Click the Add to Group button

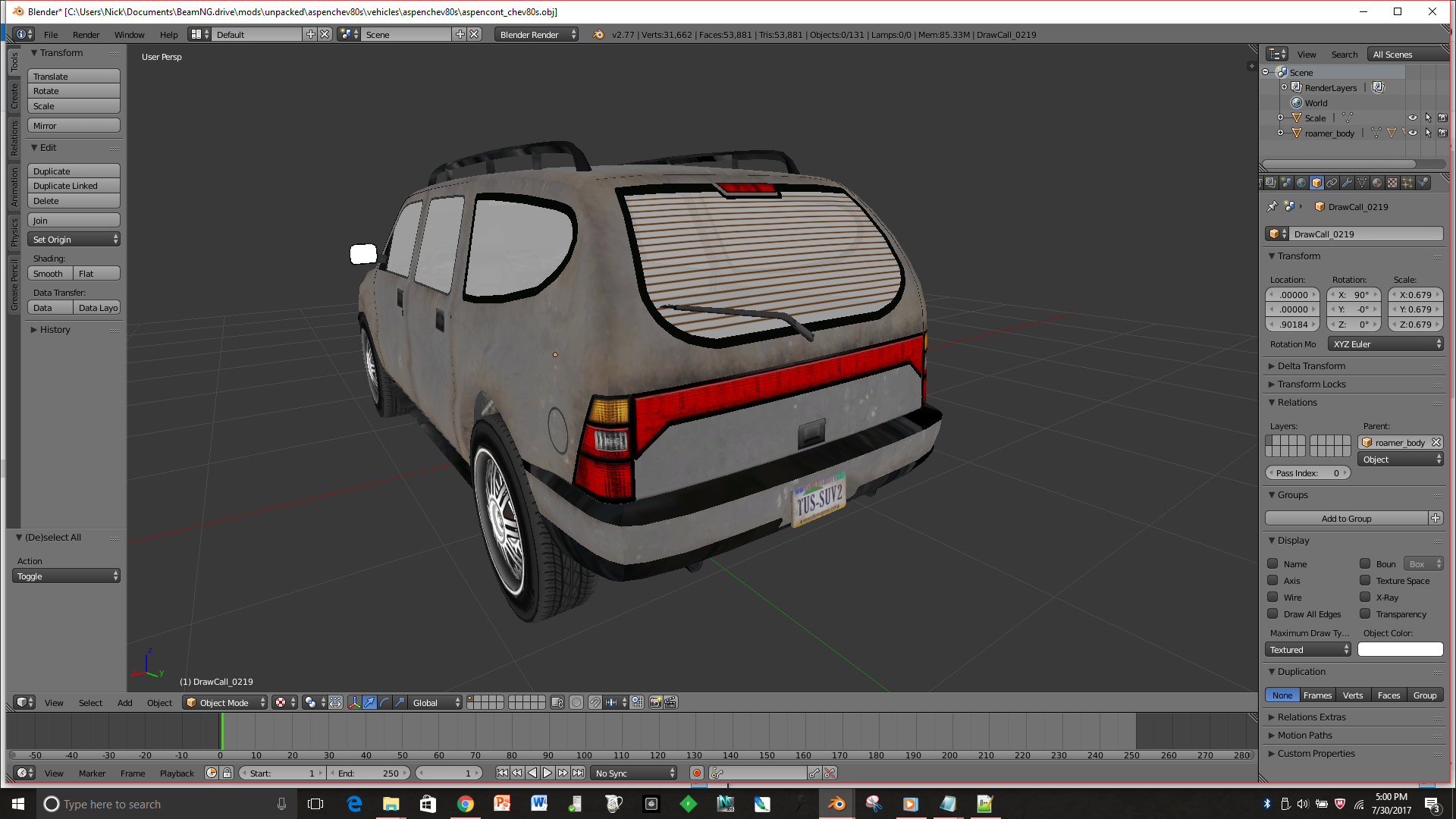click(1346, 519)
